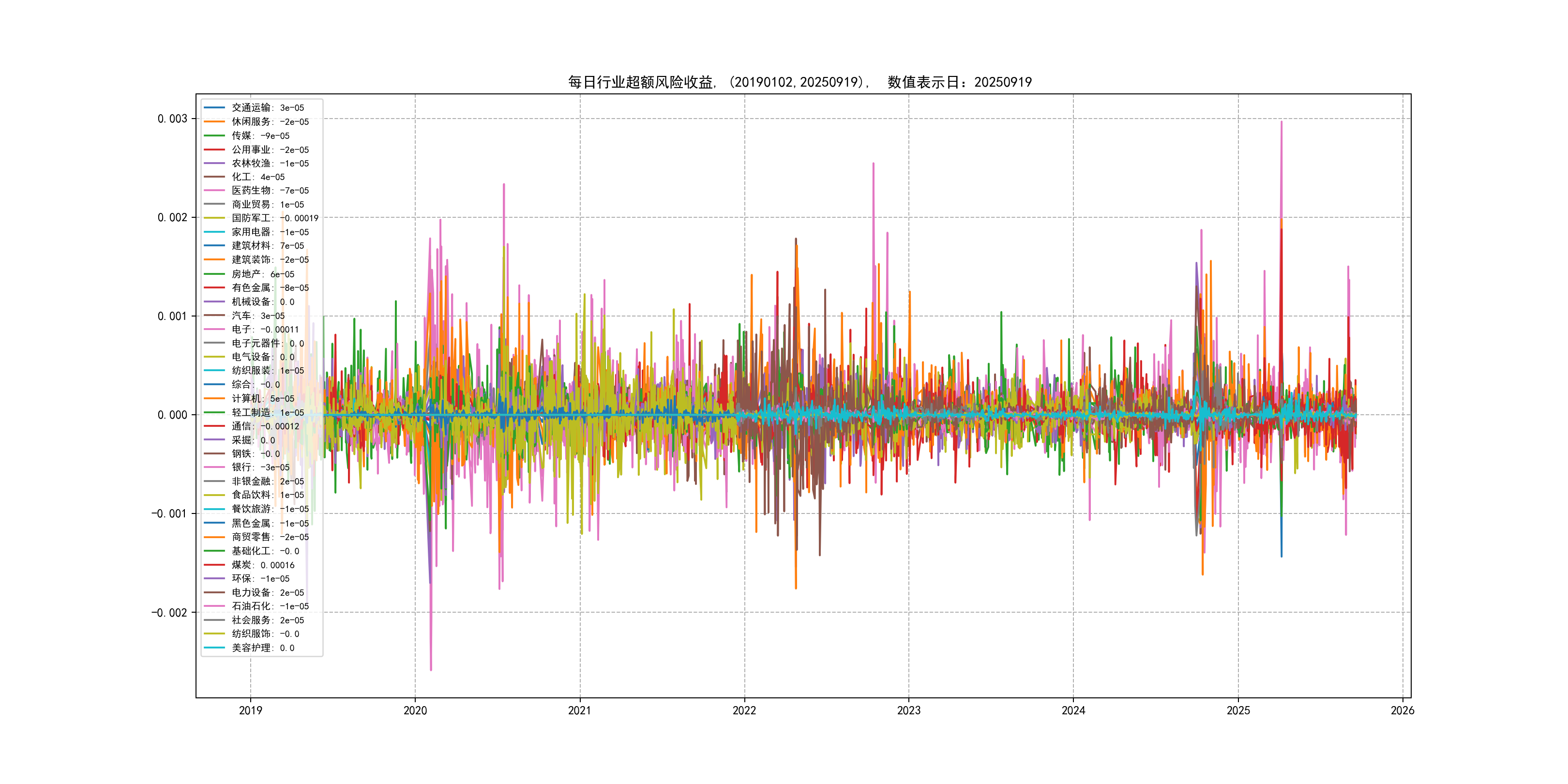Click the 交通运输 legend line swatch
1568x784 pixels.
pos(214,108)
